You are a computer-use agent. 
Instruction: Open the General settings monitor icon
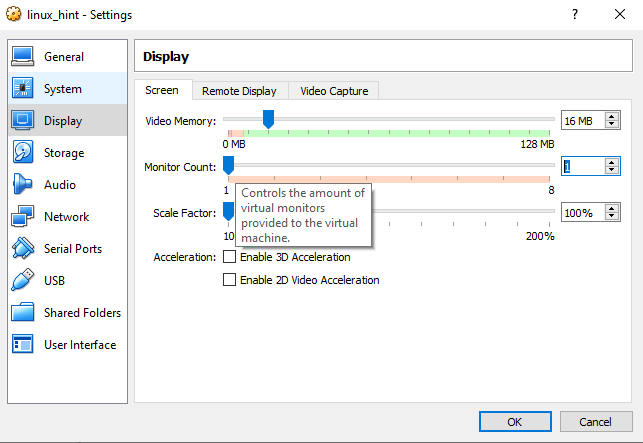[x=23, y=57]
